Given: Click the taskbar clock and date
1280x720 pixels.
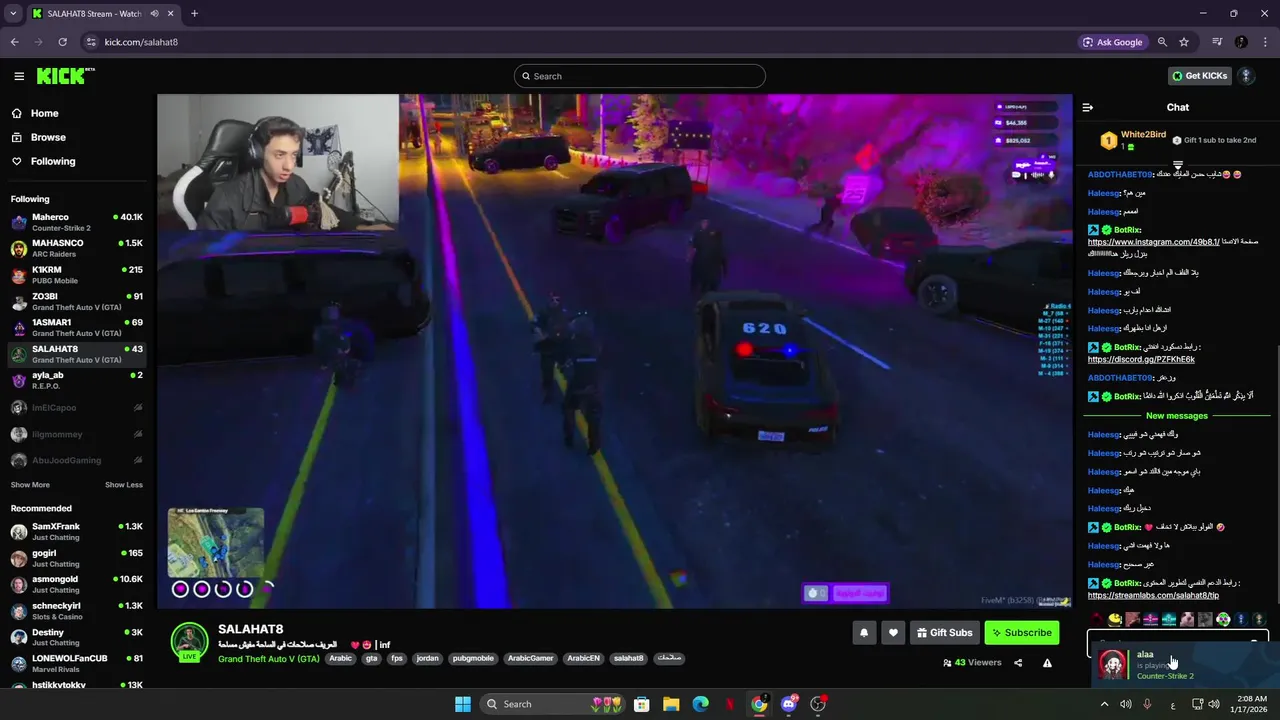Looking at the screenshot, I should [x=1251, y=704].
